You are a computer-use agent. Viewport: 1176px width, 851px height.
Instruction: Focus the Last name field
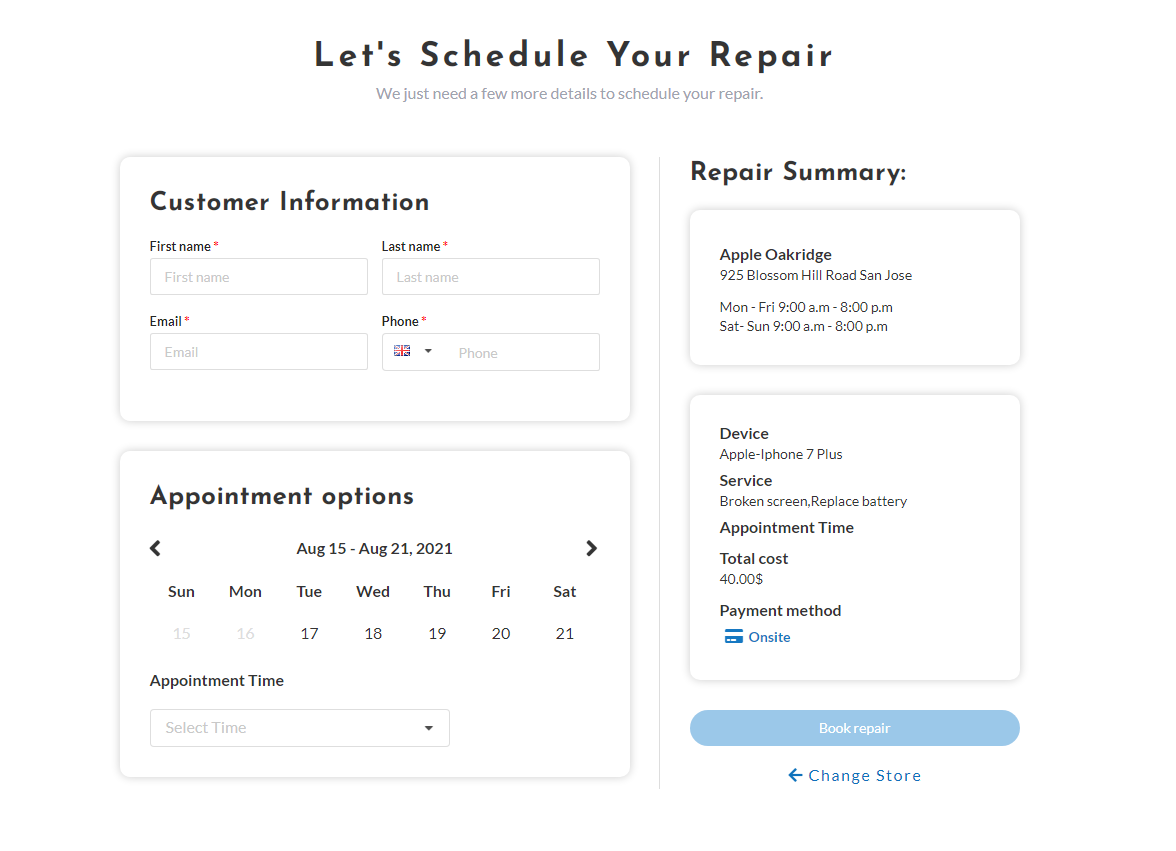(x=490, y=277)
